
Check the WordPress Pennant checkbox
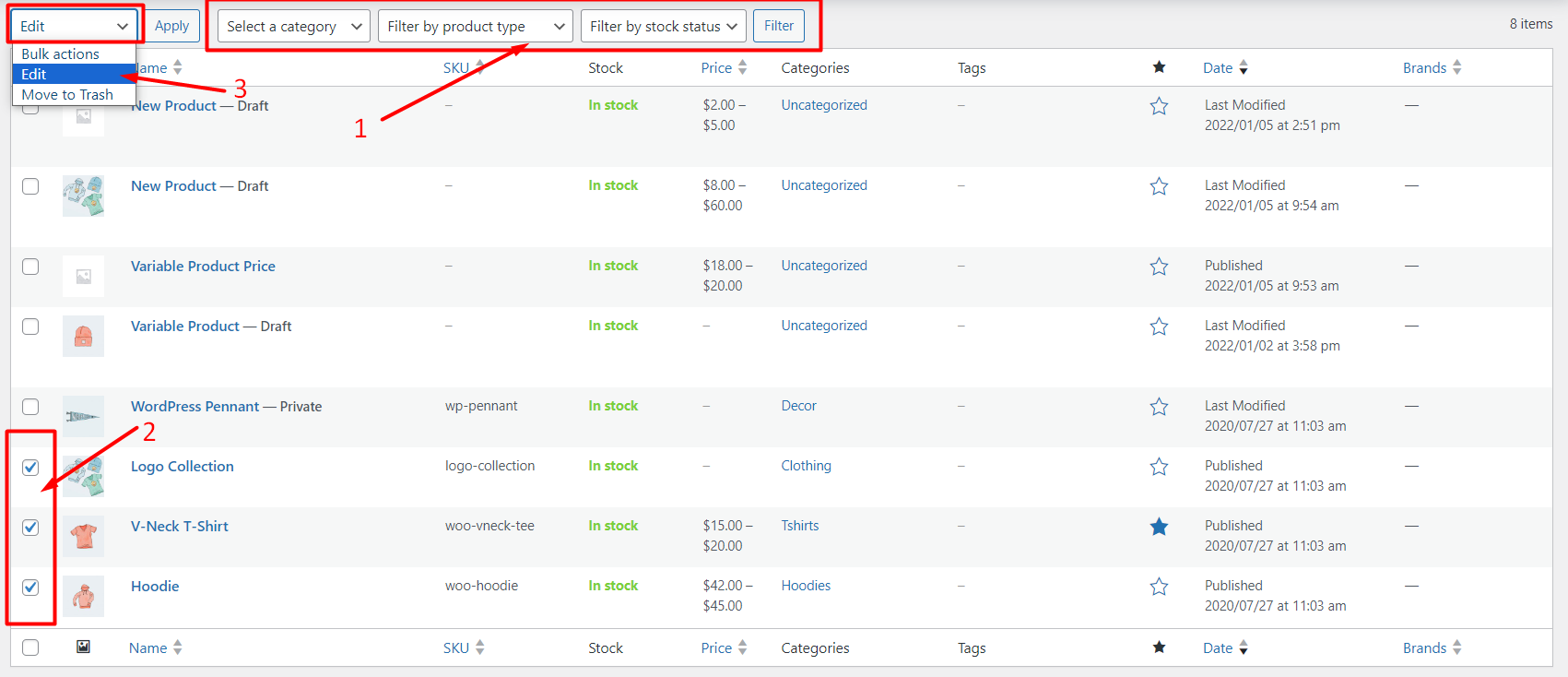point(30,407)
